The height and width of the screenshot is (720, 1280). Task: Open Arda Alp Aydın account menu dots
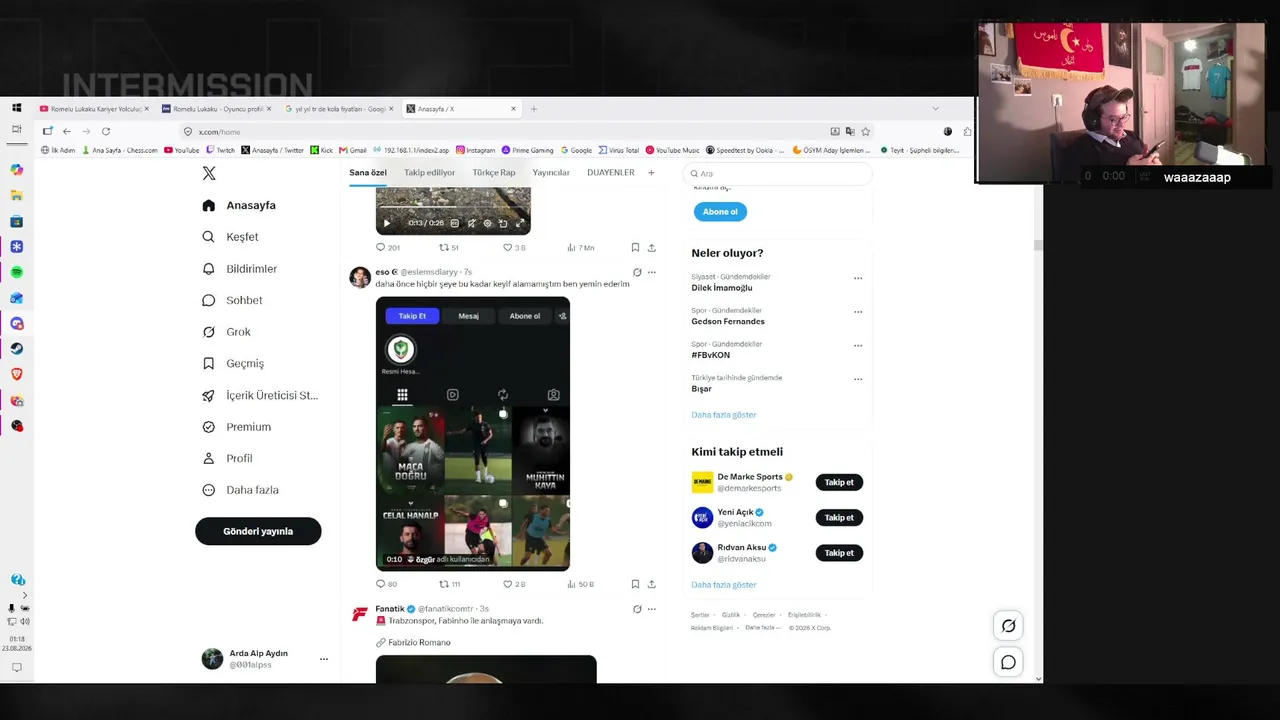(x=323, y=659)
